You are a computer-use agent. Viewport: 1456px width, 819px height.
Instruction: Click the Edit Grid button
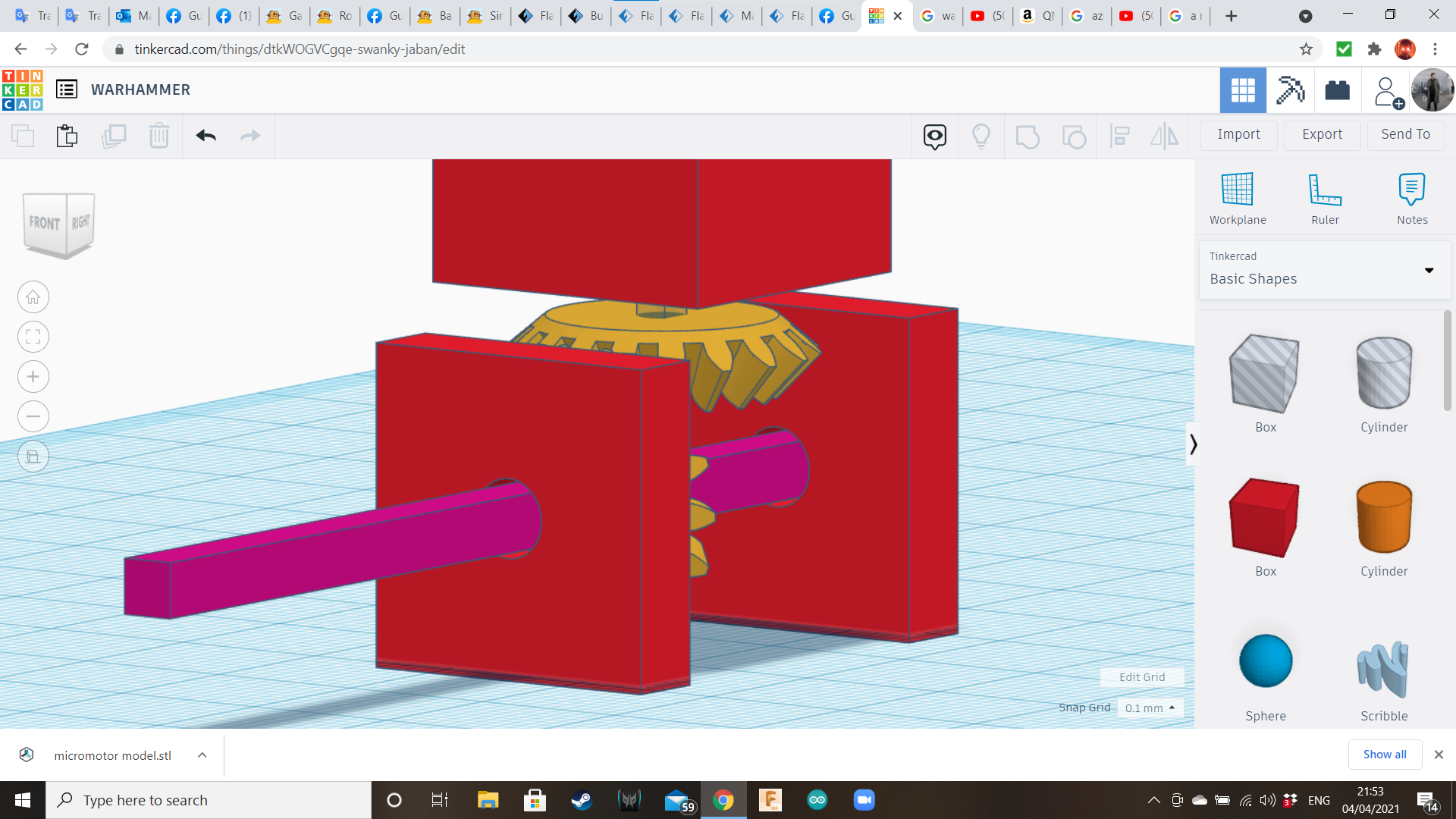[1142, 677]
